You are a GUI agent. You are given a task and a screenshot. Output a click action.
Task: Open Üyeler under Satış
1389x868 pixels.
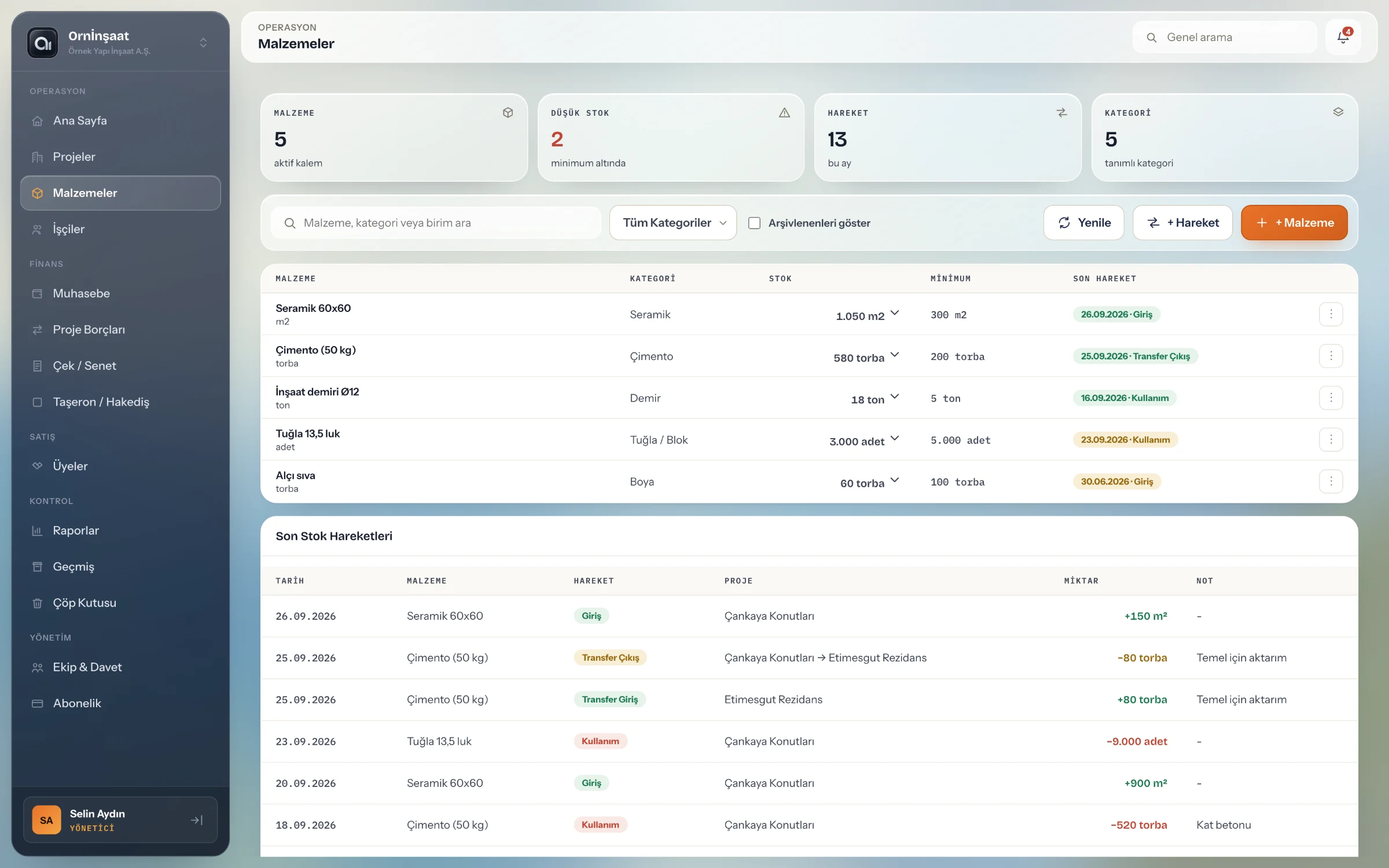(x=120, y=466)
